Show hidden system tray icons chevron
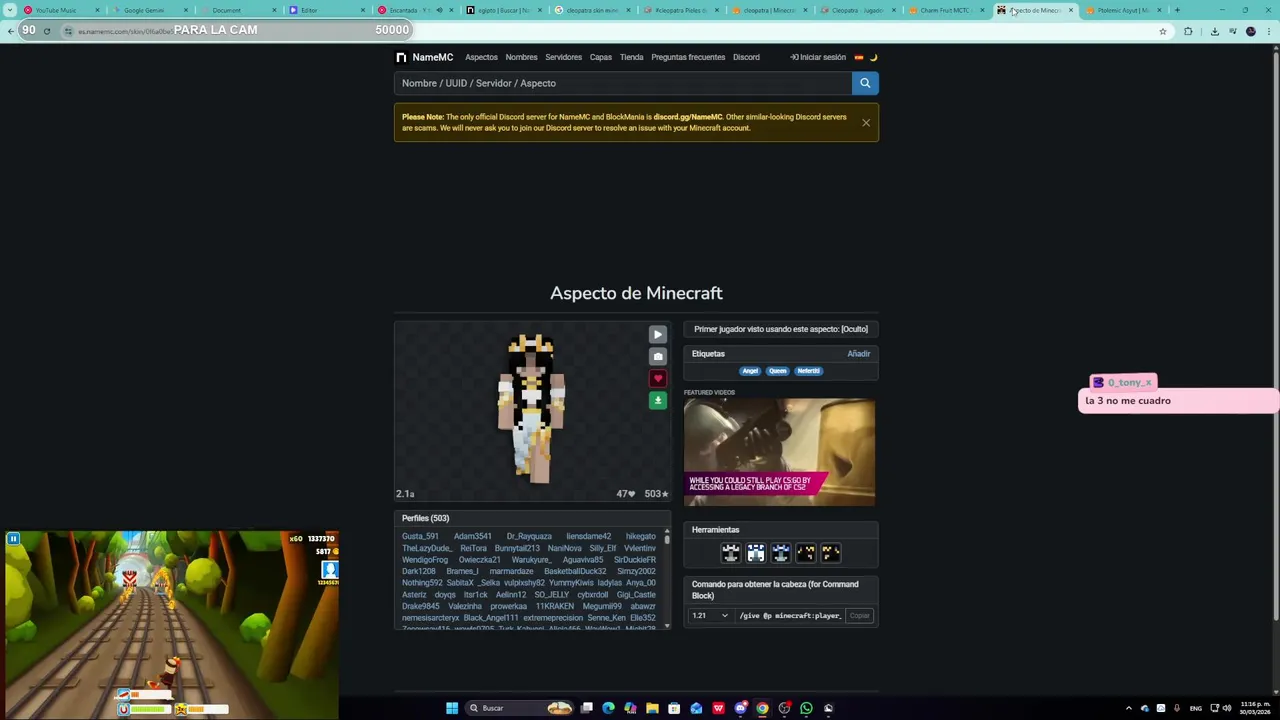This screenshot has height=720, width=1280. (1129, 708)
